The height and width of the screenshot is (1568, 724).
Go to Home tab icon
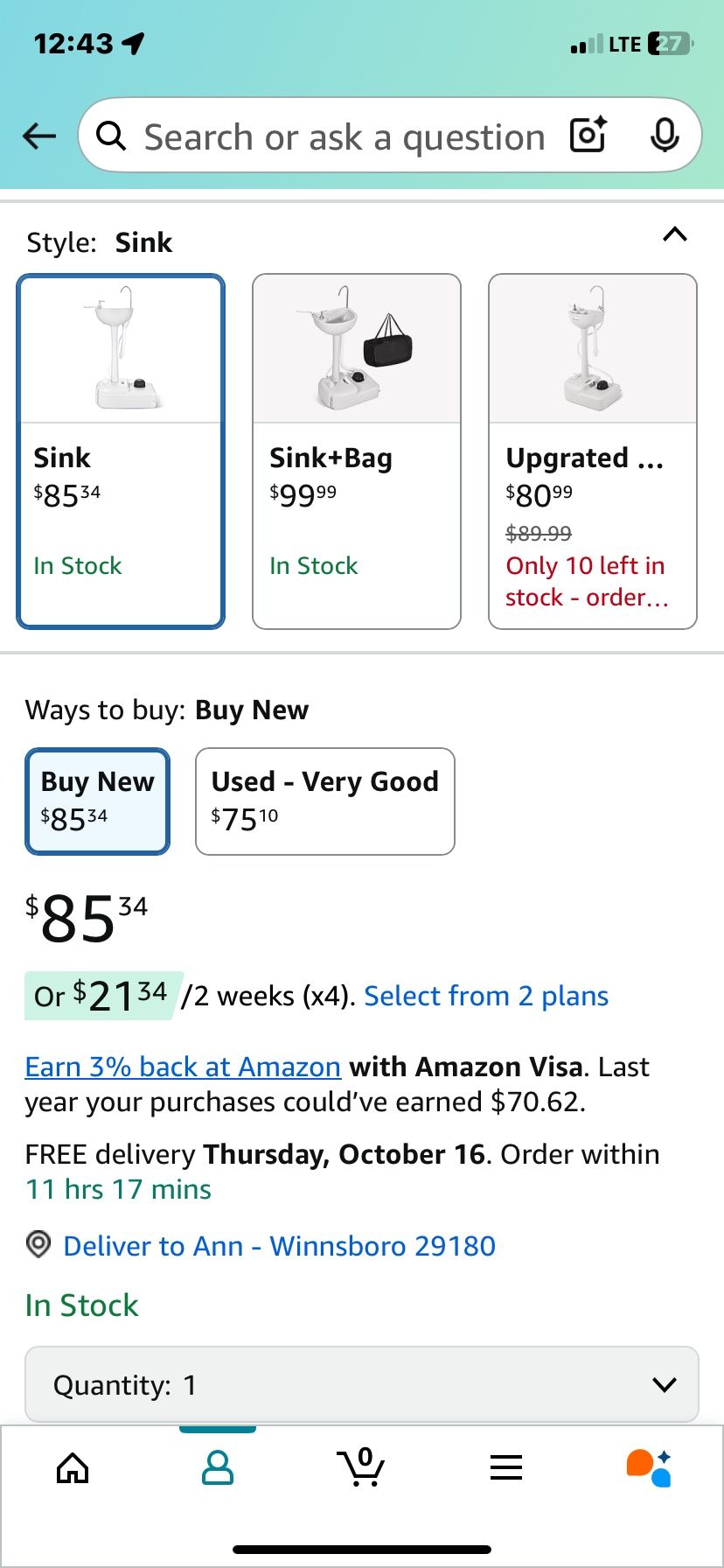point(73,1467)
